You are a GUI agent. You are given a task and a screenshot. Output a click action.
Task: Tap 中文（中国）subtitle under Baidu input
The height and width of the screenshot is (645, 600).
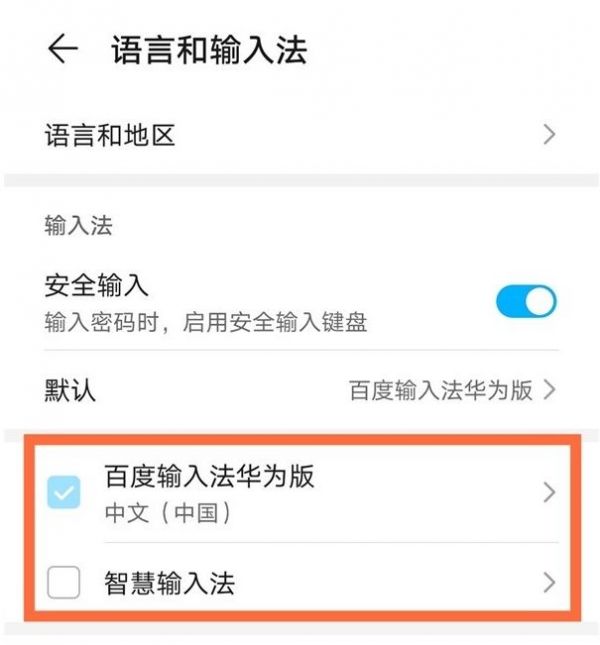click(x=168, y=513)
